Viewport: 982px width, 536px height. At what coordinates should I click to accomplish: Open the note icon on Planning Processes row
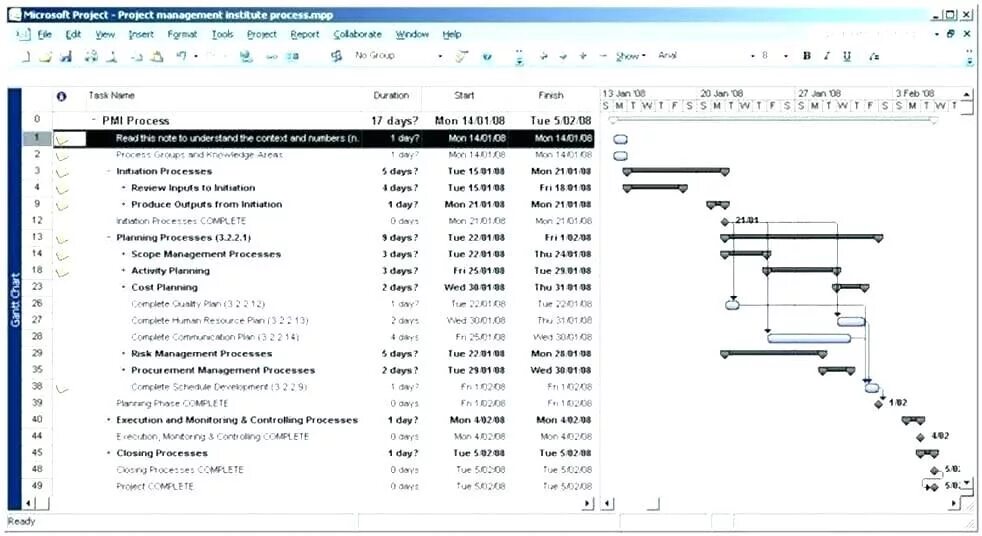(x=62, y=239)
